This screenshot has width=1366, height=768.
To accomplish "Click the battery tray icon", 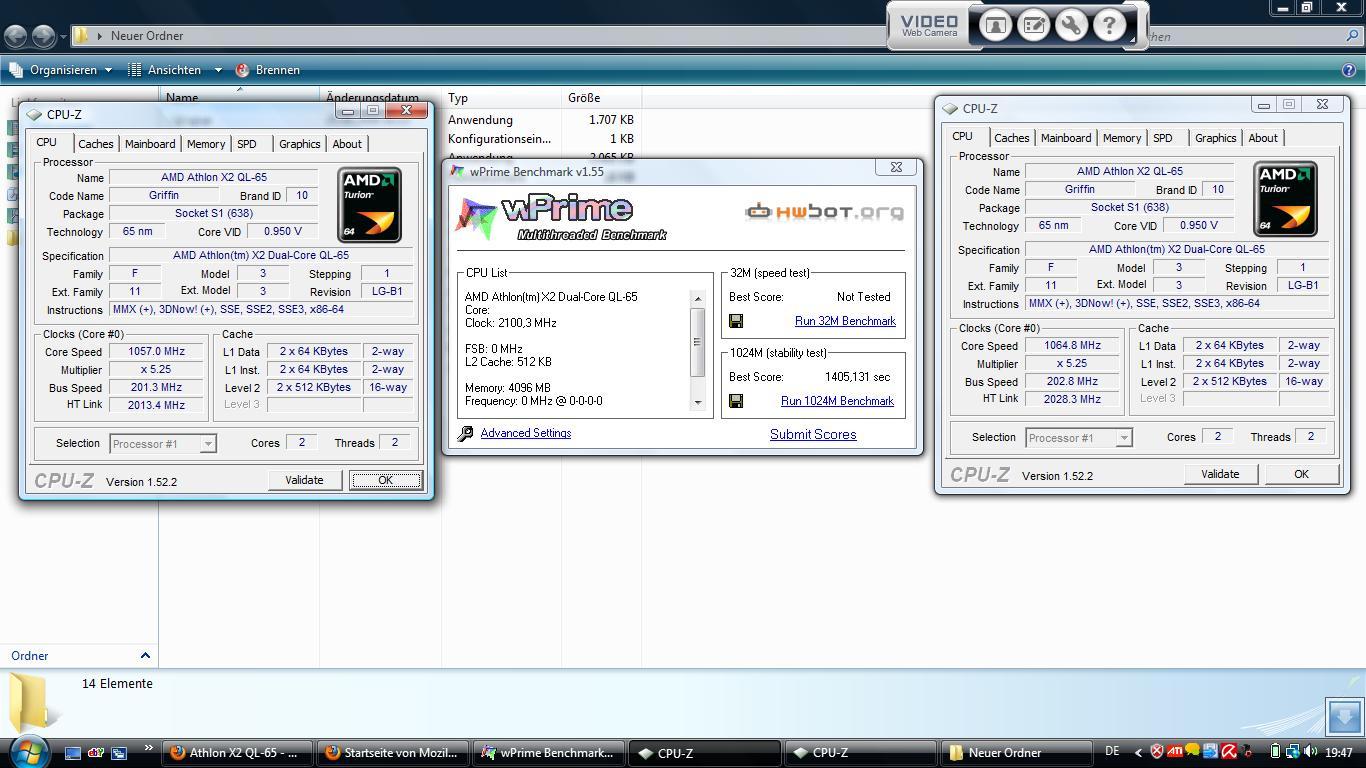I will click(x=1275, y=752).
